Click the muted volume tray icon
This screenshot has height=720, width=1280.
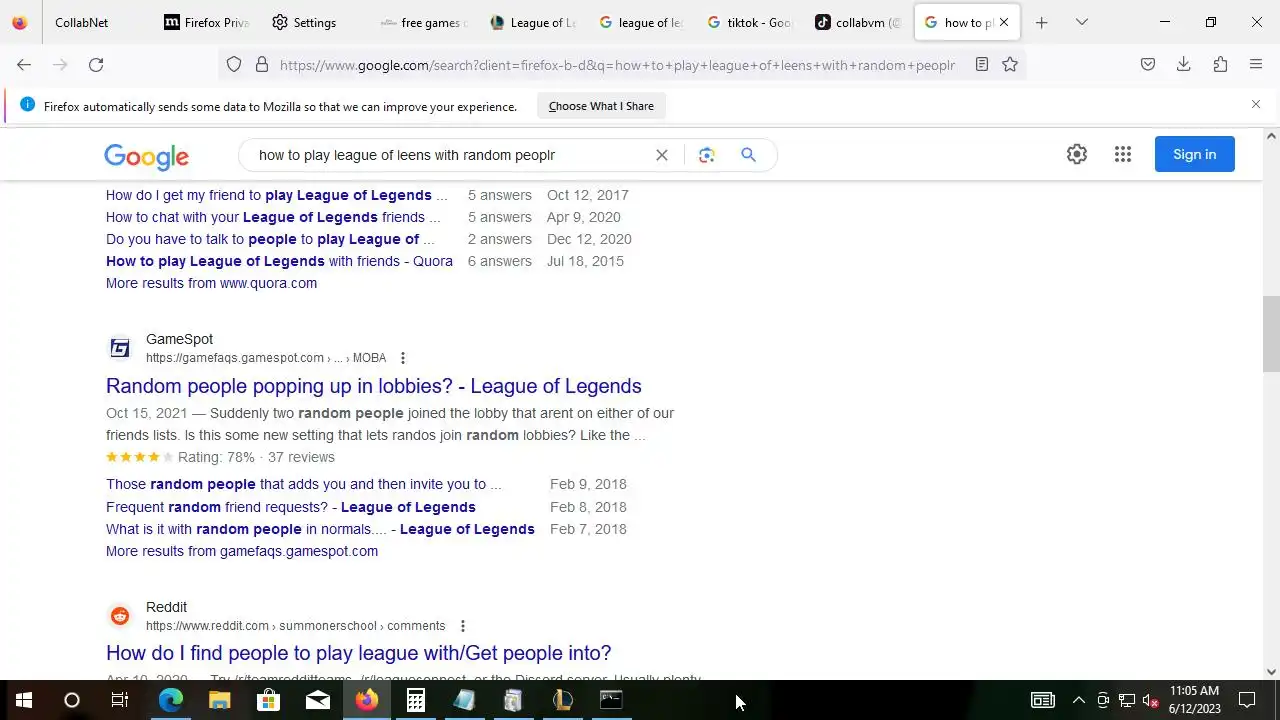click(1150, 700)
